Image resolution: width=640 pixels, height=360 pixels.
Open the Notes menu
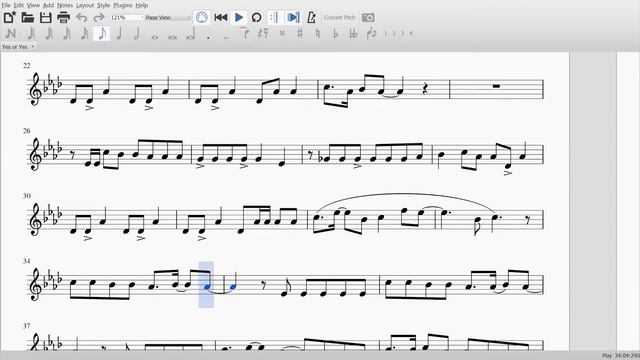tap(64, 5)
